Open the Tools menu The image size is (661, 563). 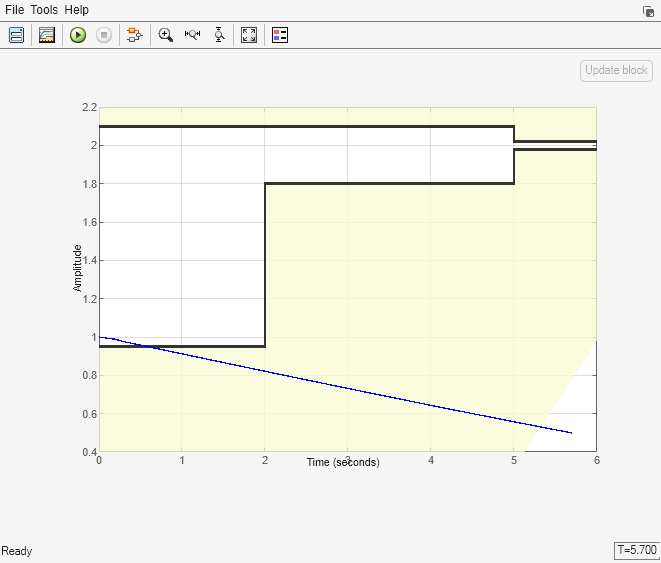pos(44,10)
